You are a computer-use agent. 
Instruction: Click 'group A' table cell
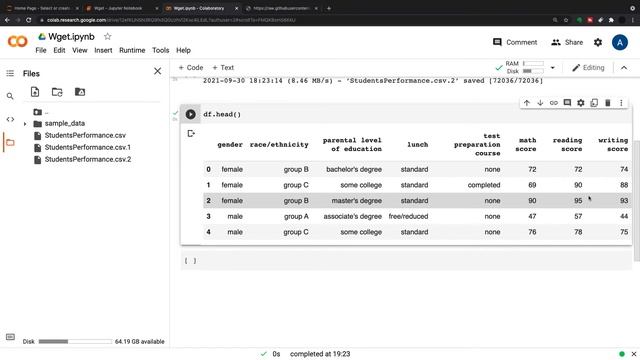click(296, 216)
